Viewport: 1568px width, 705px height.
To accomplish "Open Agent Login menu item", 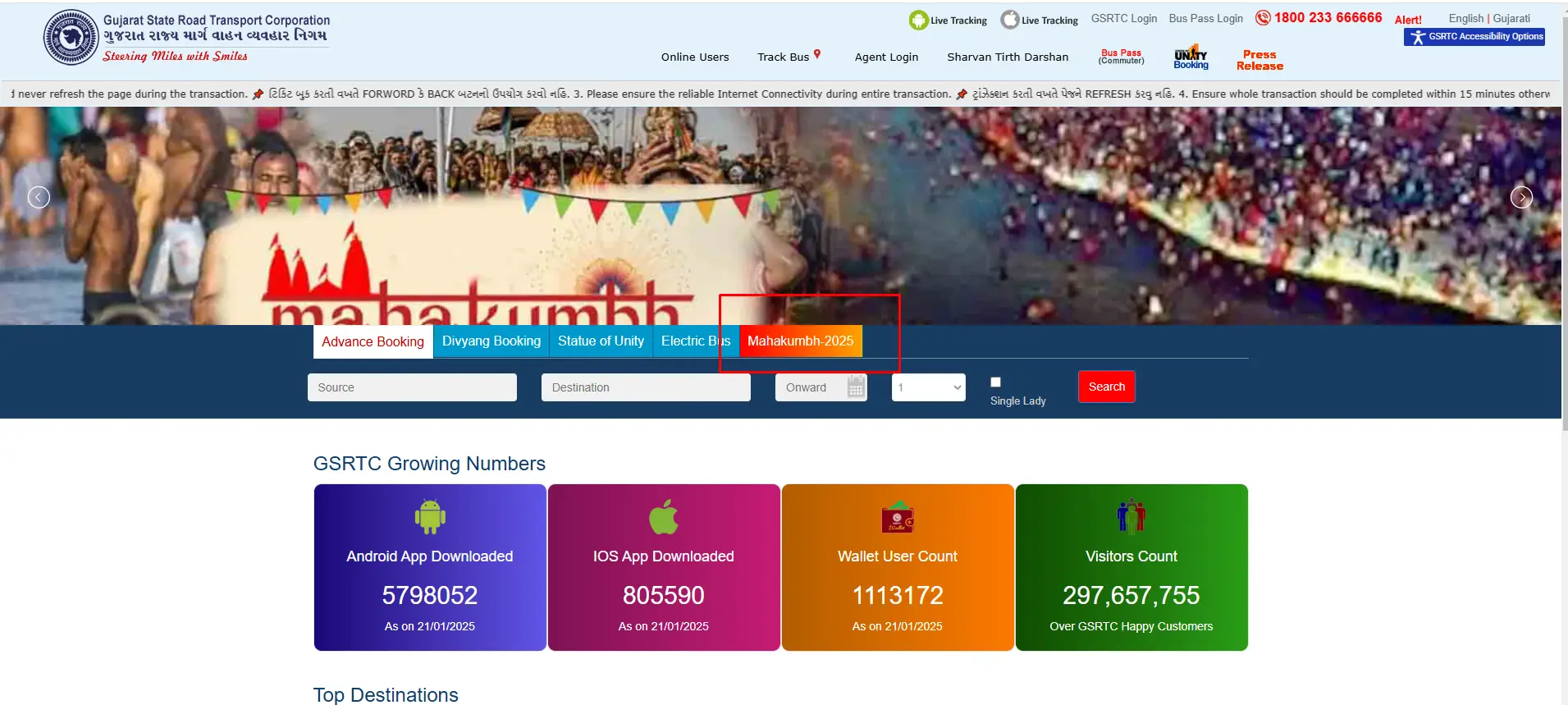I will click(x=886, y=57).
